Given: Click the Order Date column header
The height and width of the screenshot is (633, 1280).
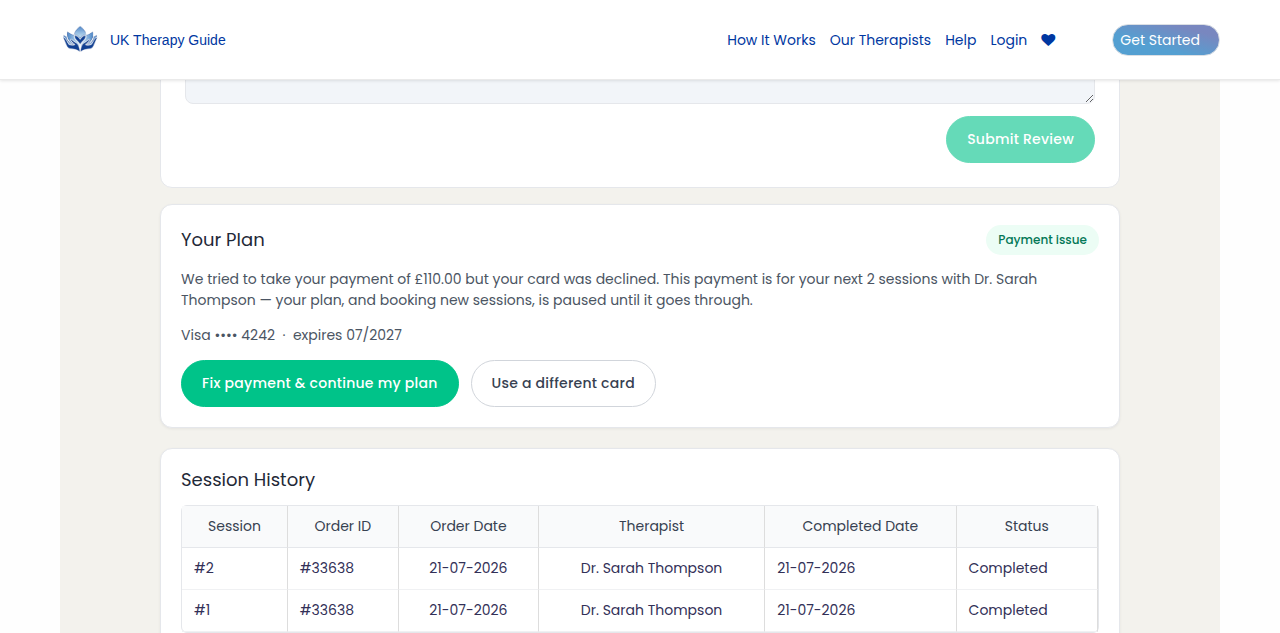Looking at the screenshot, I should tap(468, 526).
